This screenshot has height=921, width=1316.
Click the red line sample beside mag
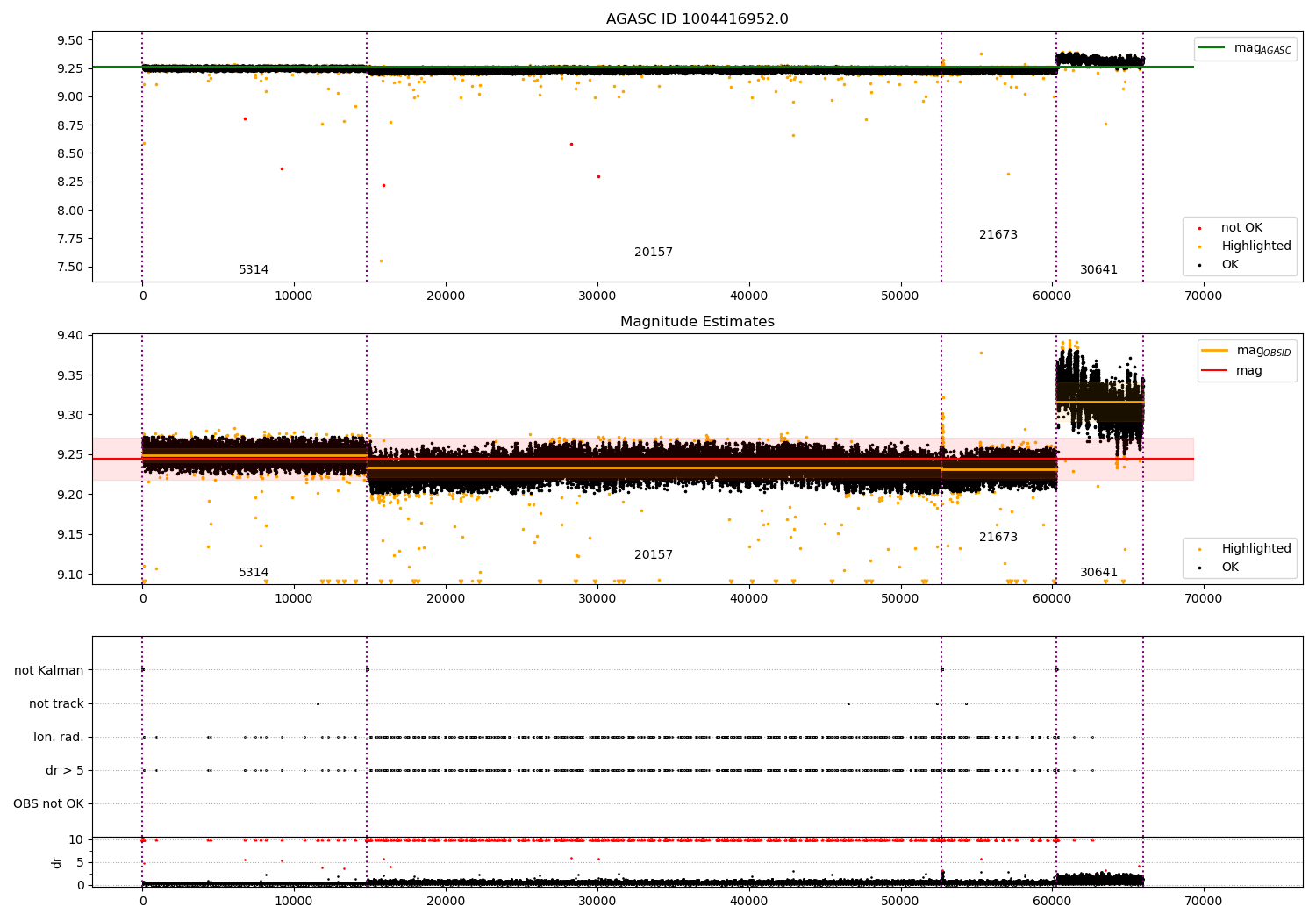coord(1214,371)
